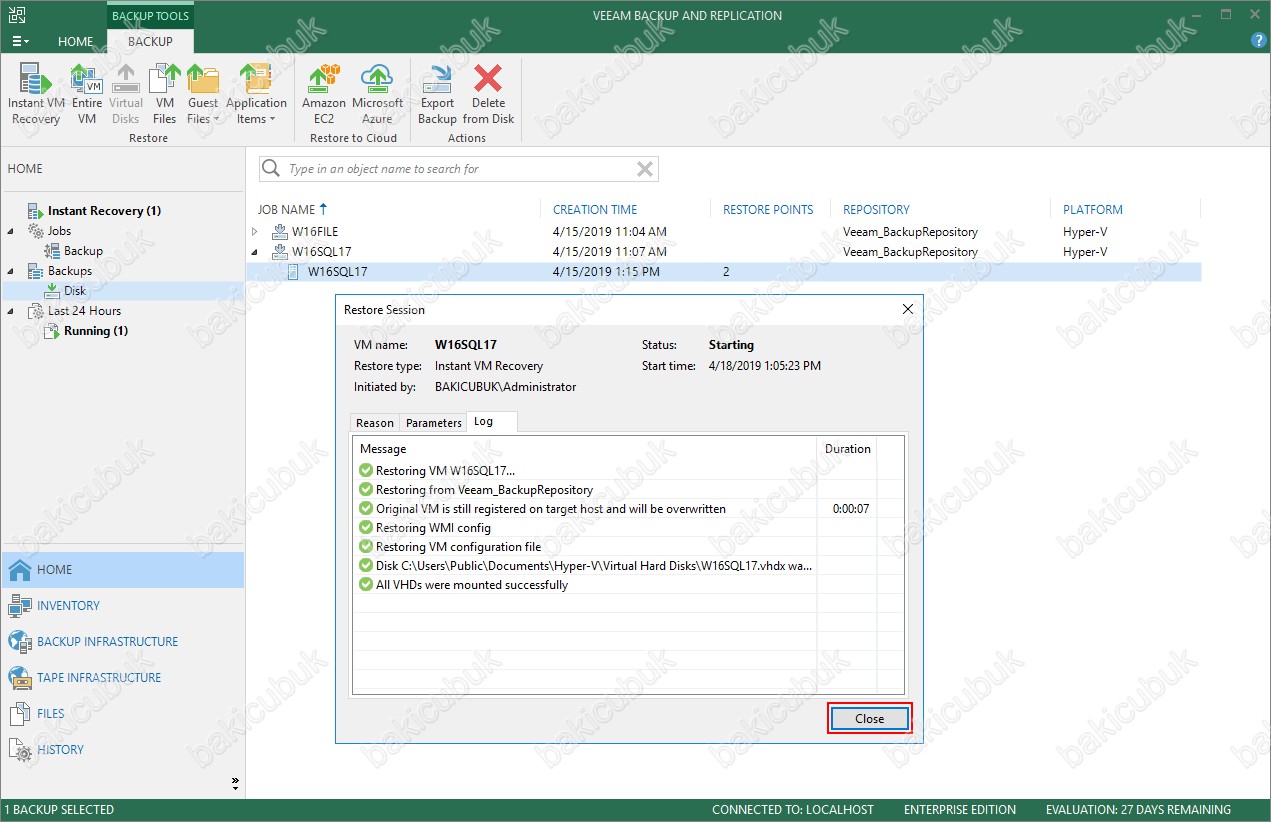Expand the W16FILE job row

(x=255, y=232)
